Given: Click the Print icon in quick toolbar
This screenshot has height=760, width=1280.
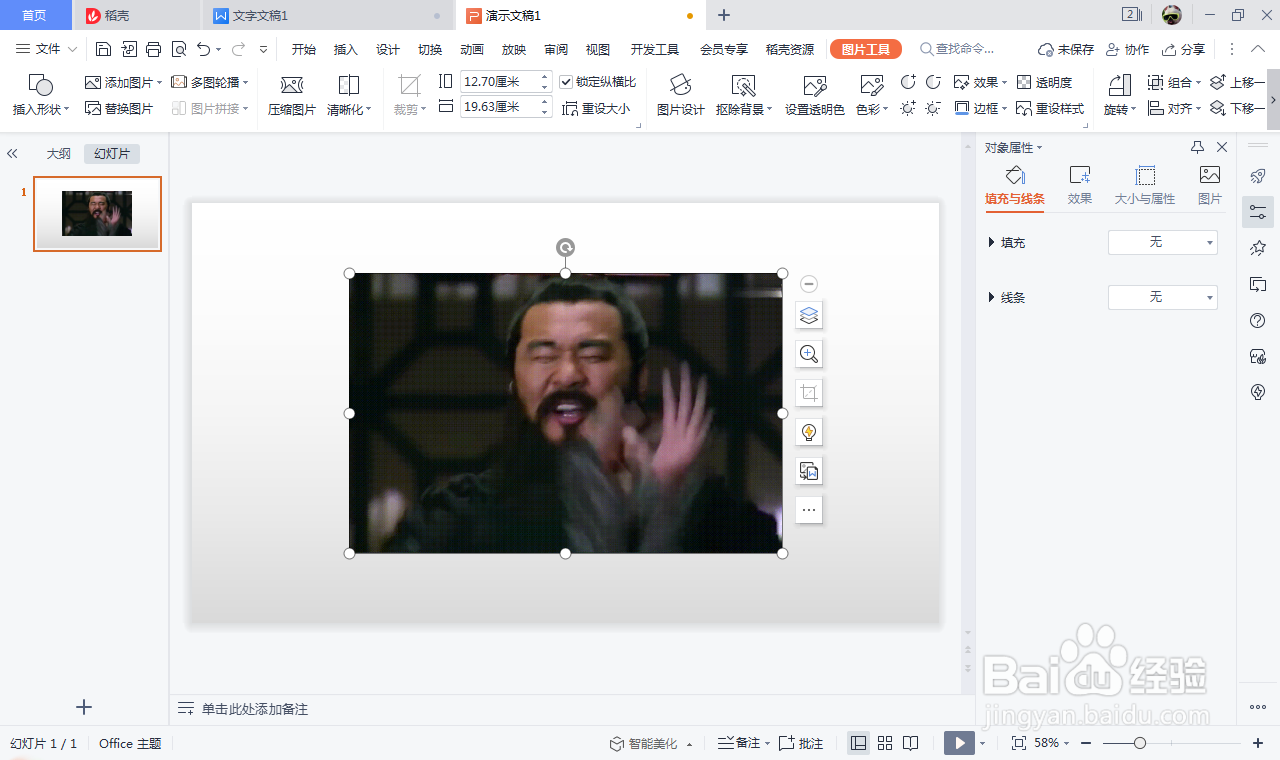Looking at the screenshot, I should [153, 49].
